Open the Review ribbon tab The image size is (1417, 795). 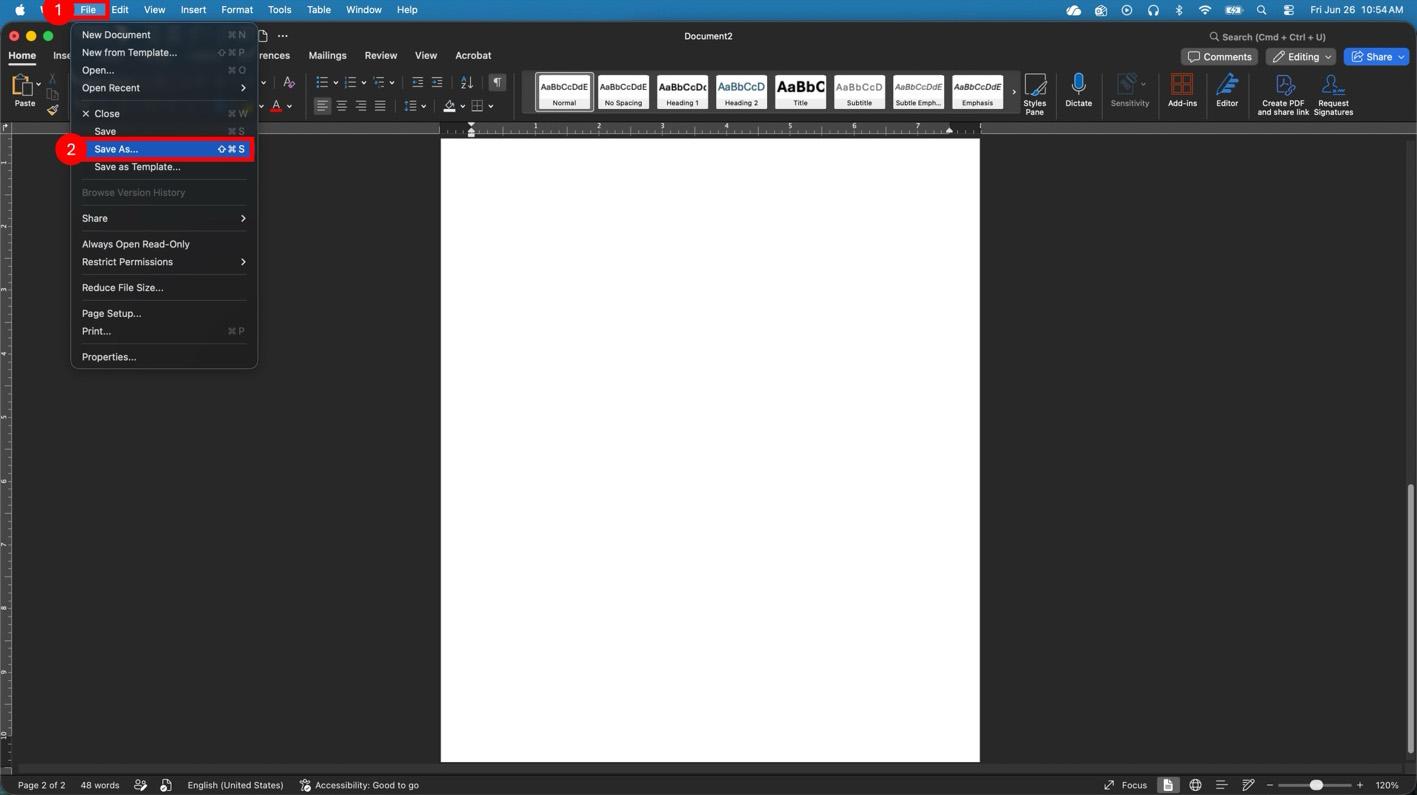(x=380, y=56)
